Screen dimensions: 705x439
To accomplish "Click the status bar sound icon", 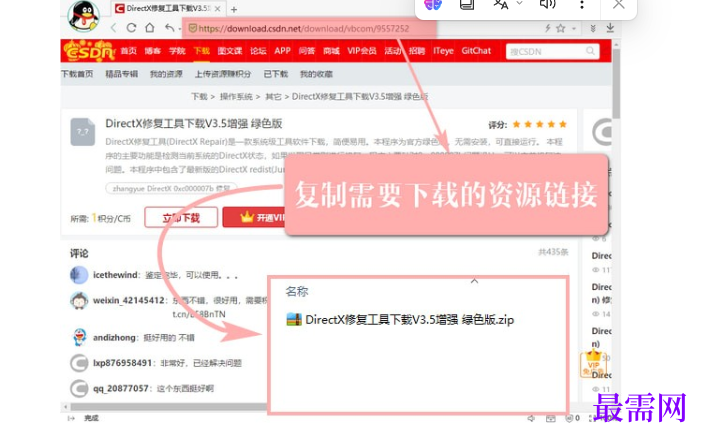I will (x=531, y=418).
